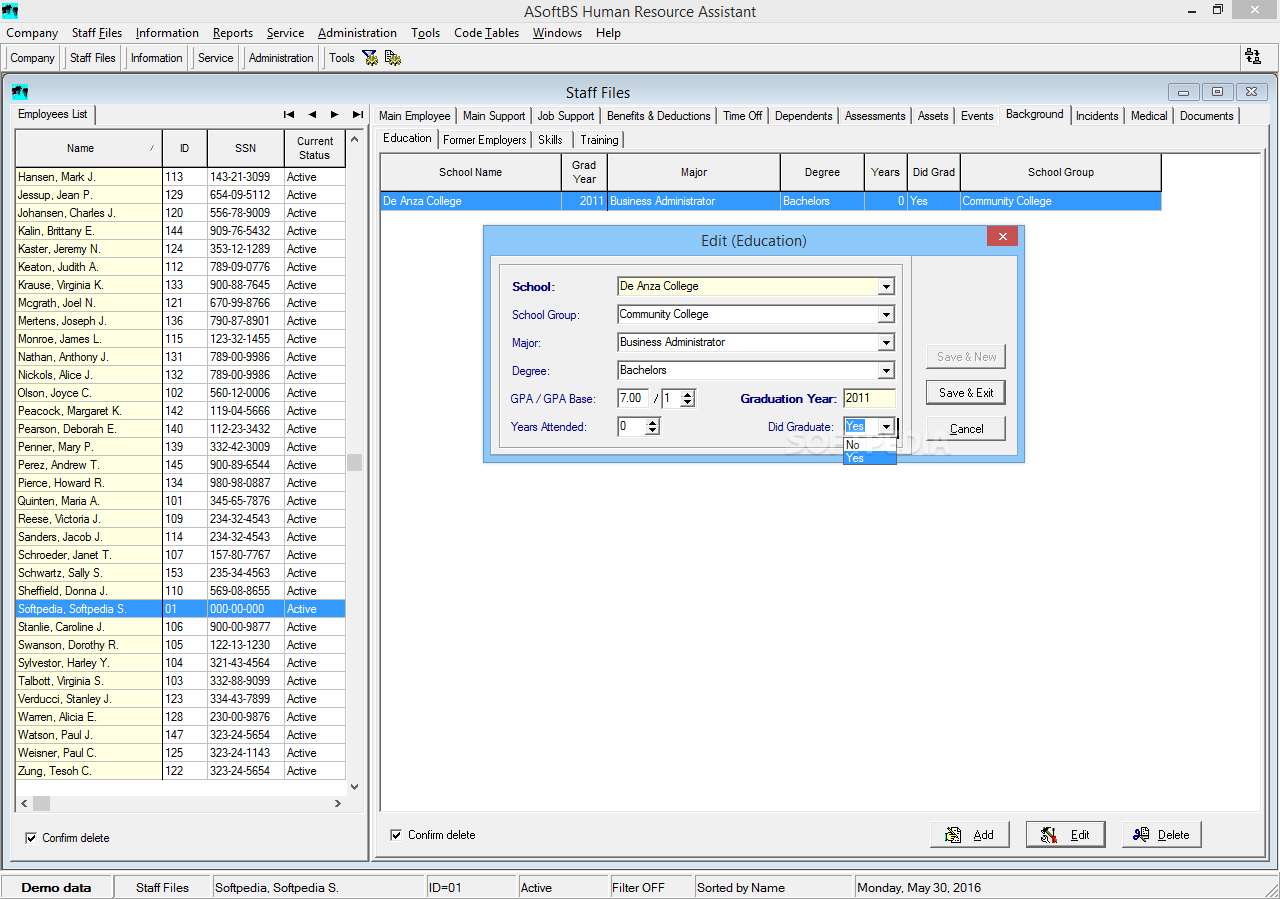The width and height of the screenshot is (1280, 899).
Task: Jump to first employee record arrow
Action: 289,115
